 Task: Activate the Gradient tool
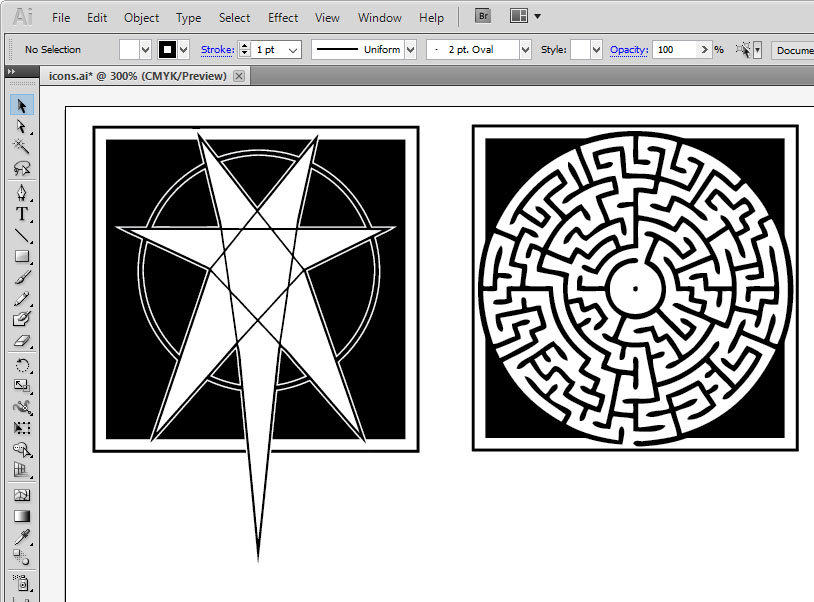pyautogui.click(x=21, y=516)
